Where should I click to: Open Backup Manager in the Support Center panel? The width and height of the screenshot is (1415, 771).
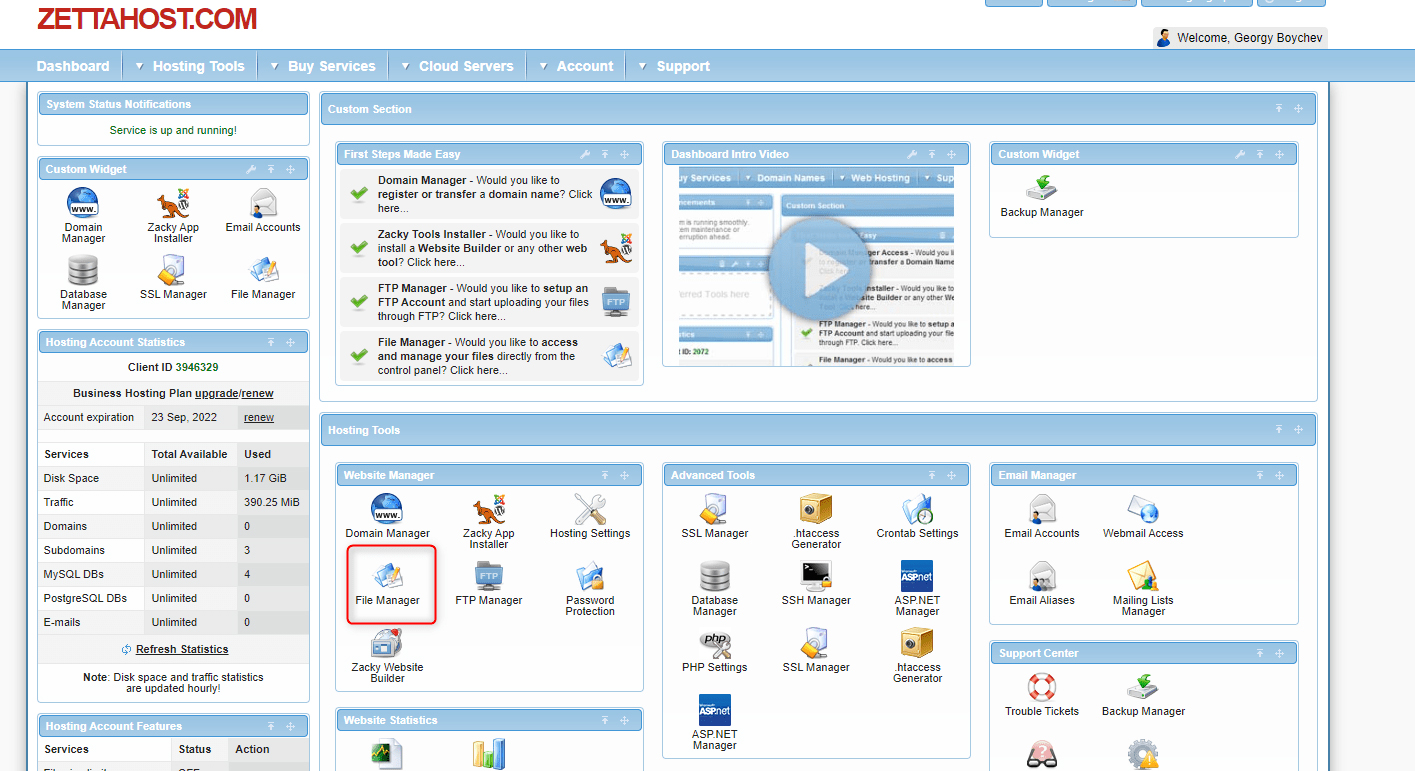point(1143,694)
